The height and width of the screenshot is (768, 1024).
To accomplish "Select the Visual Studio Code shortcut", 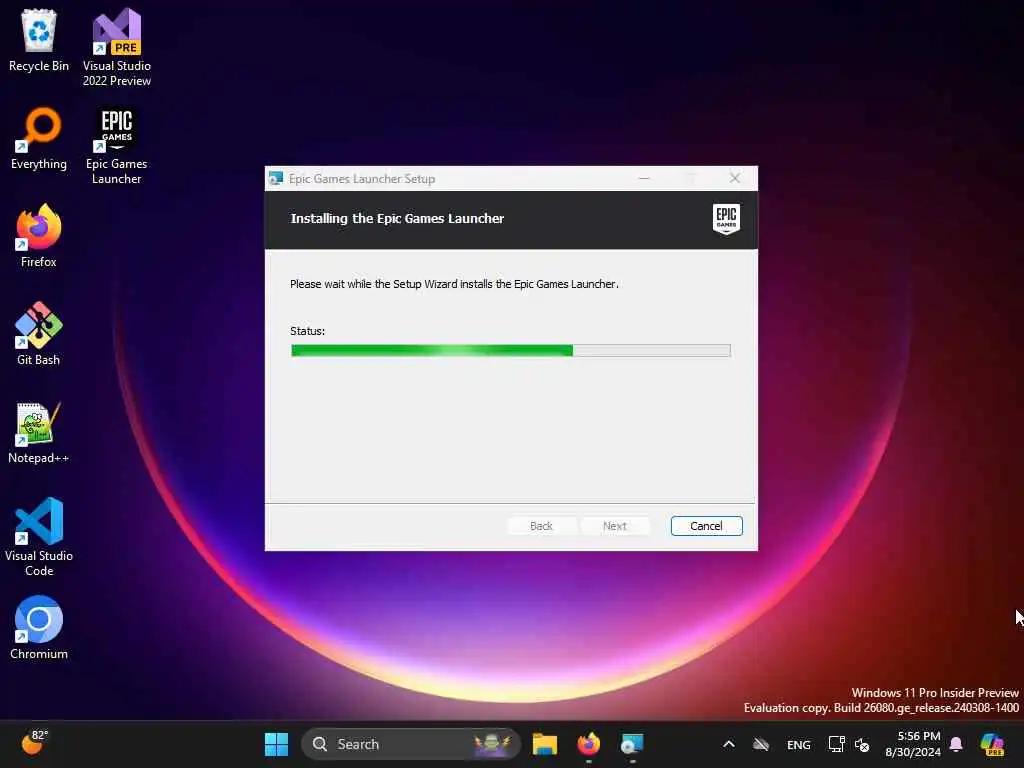I will tap(39, 537).
